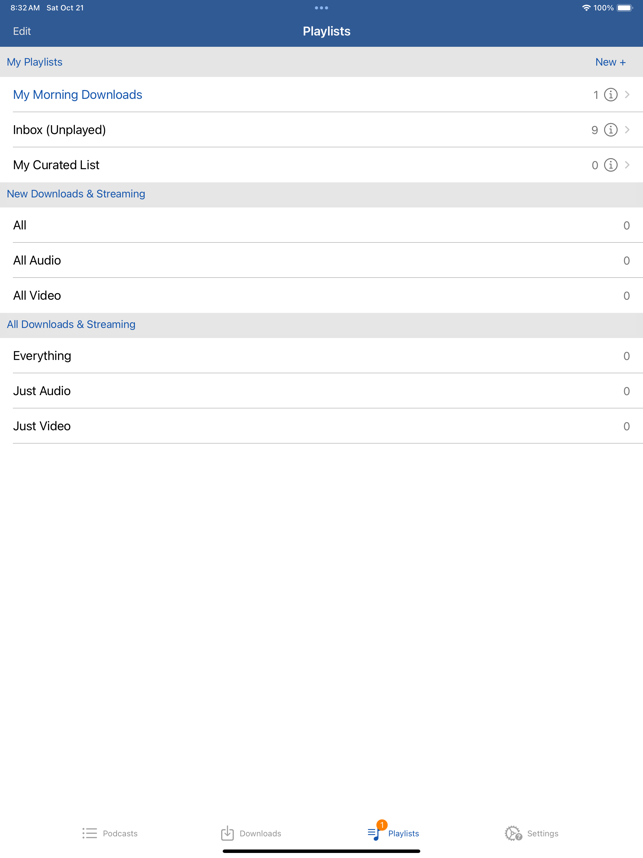
Task: Open the Podcasts tab icon
Action: click(x=90, y=833)
